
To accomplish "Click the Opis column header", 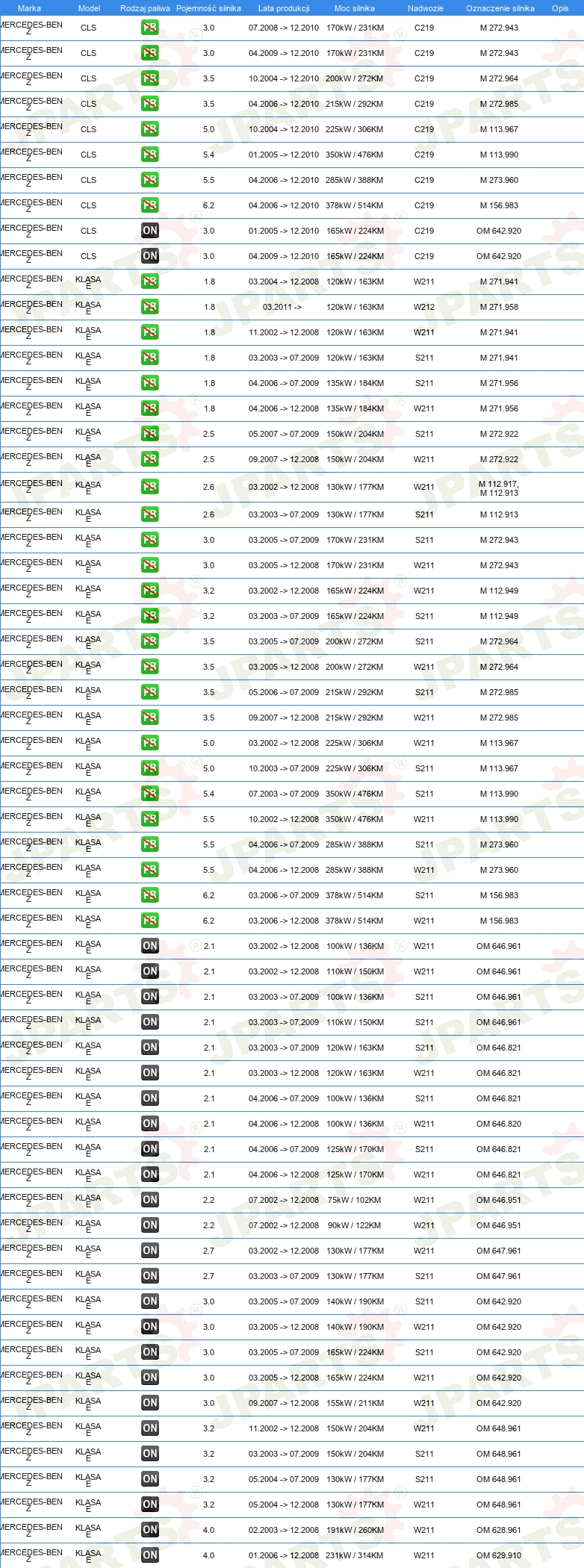I will (560, 8).
